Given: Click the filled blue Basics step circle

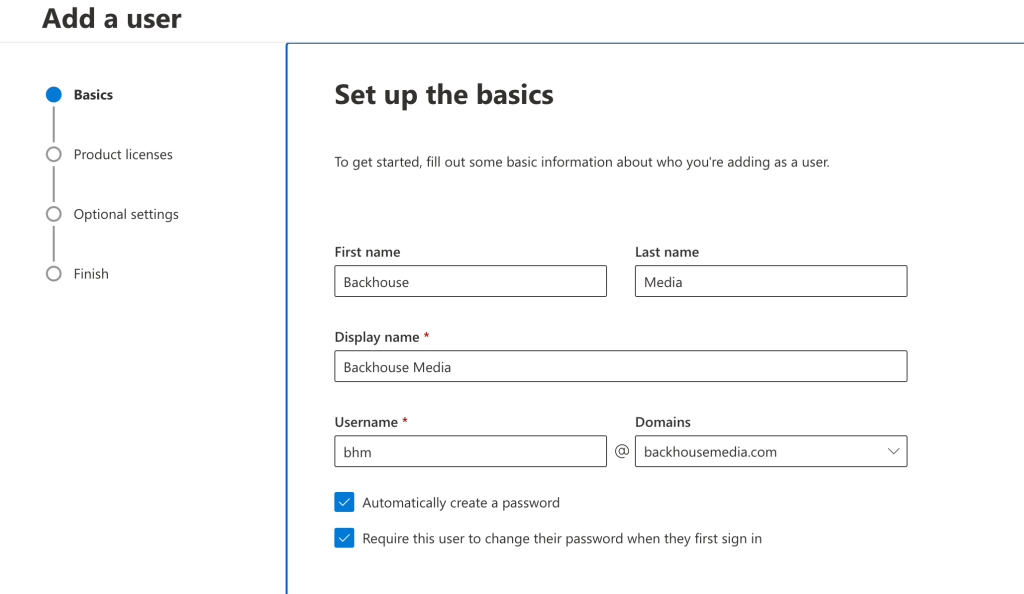Looking at the screenshot, I should pyautogui.click(x=53, y=95).
